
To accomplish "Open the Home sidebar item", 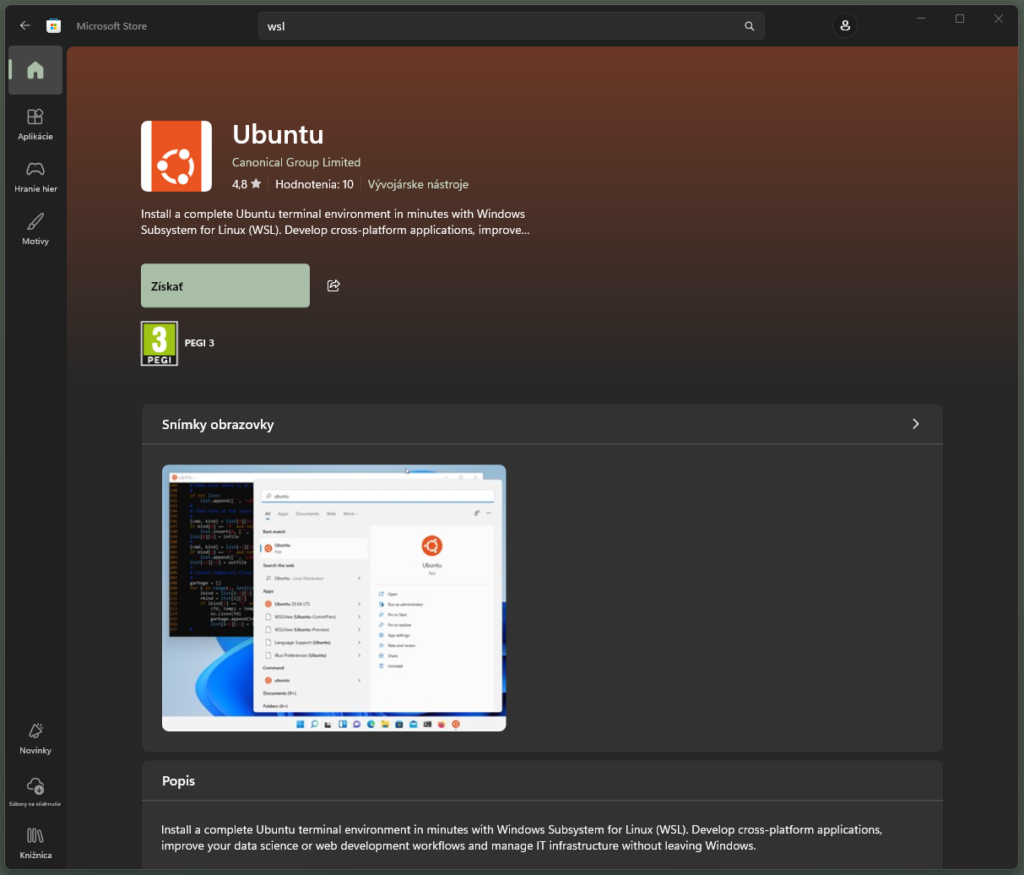I will [35, 70].
